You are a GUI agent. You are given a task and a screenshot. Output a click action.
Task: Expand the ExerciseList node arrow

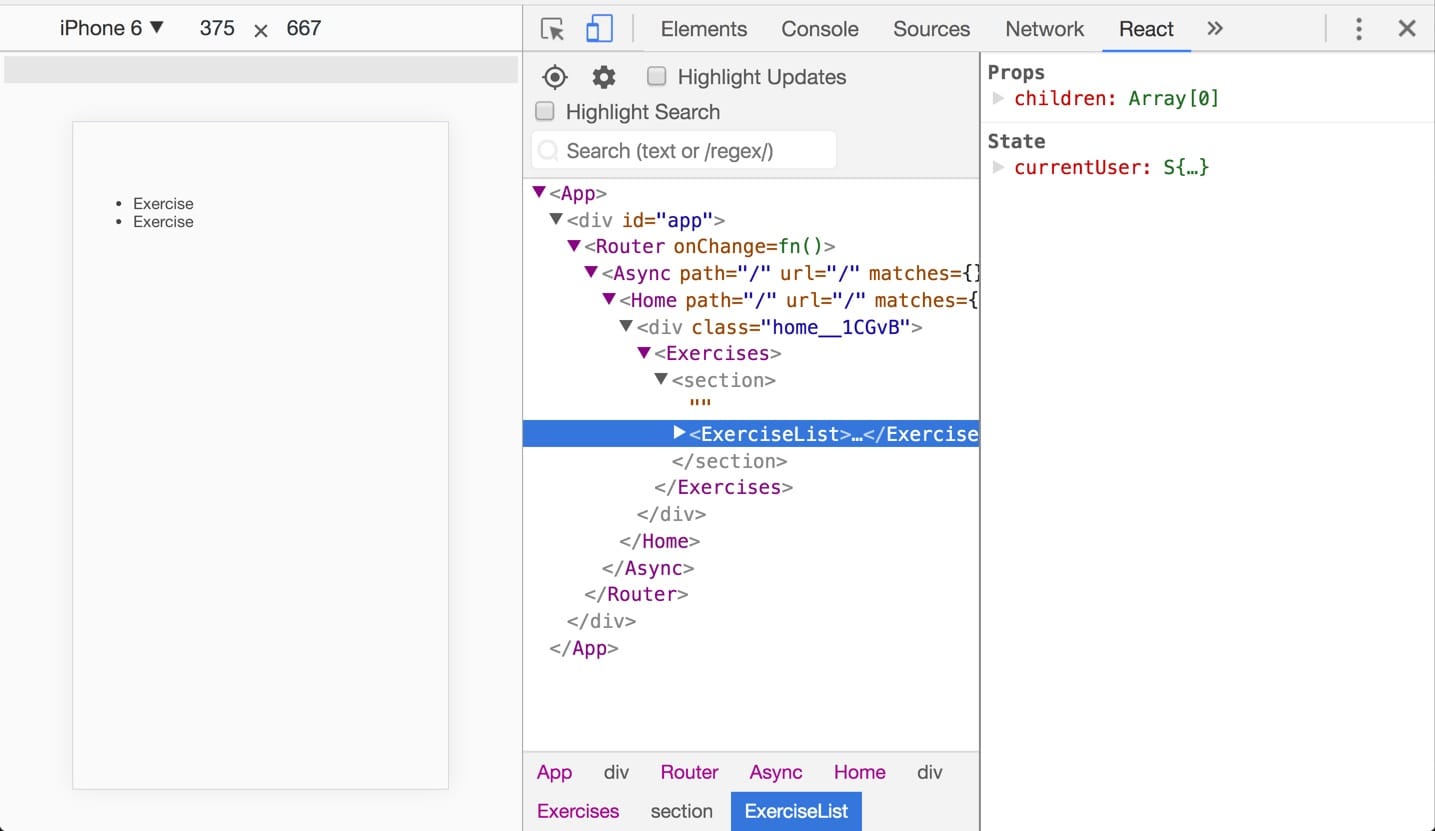pos(679,433)
